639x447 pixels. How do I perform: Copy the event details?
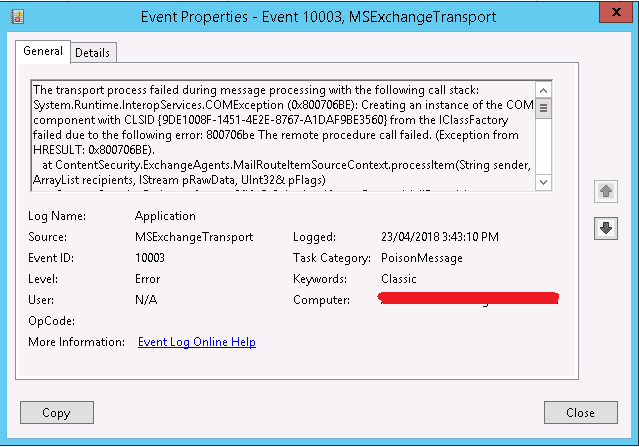[x=57, y=413]
